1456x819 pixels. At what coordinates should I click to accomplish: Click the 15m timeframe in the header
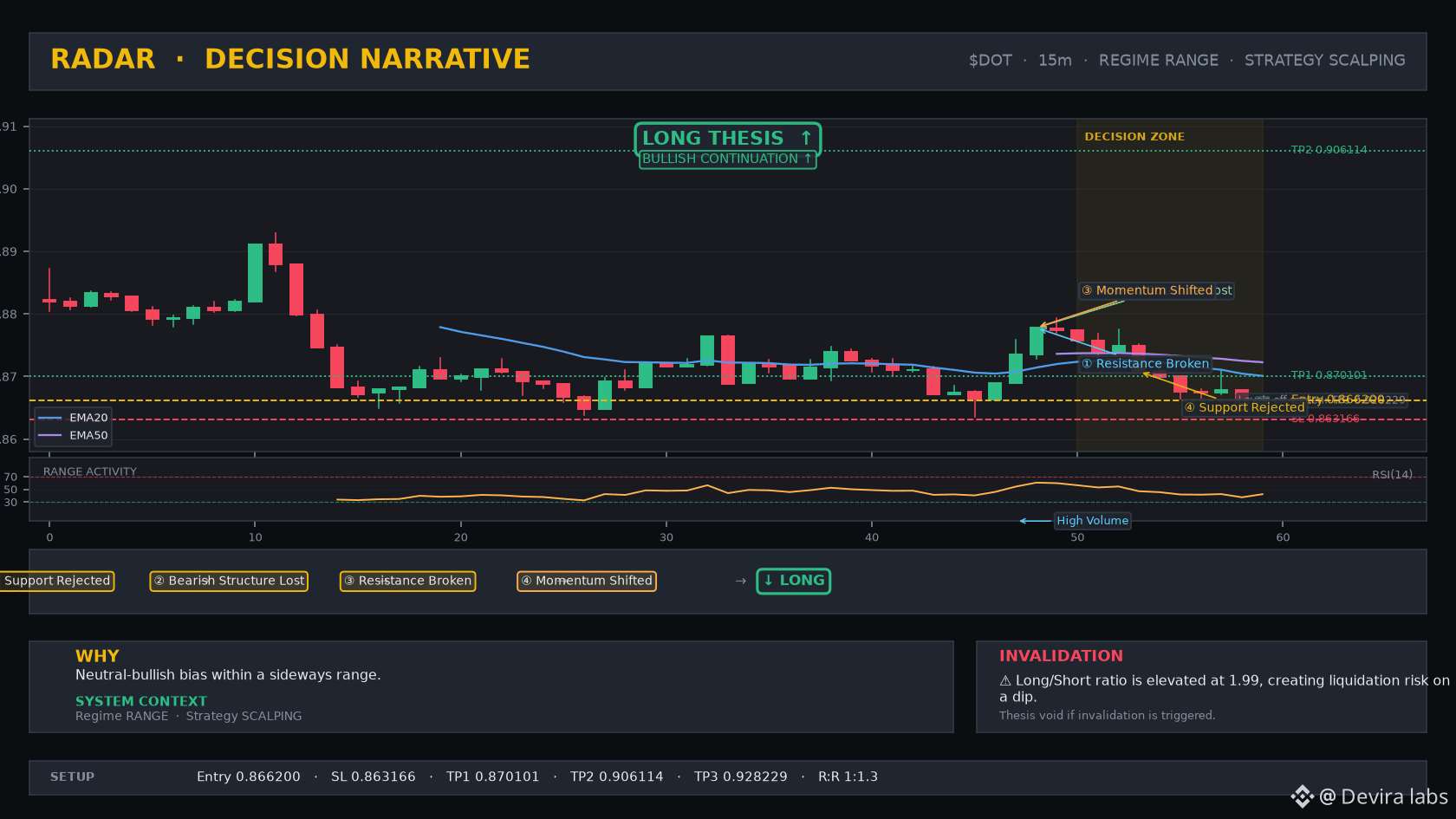pyautogui.click(x=1055, y=61)
